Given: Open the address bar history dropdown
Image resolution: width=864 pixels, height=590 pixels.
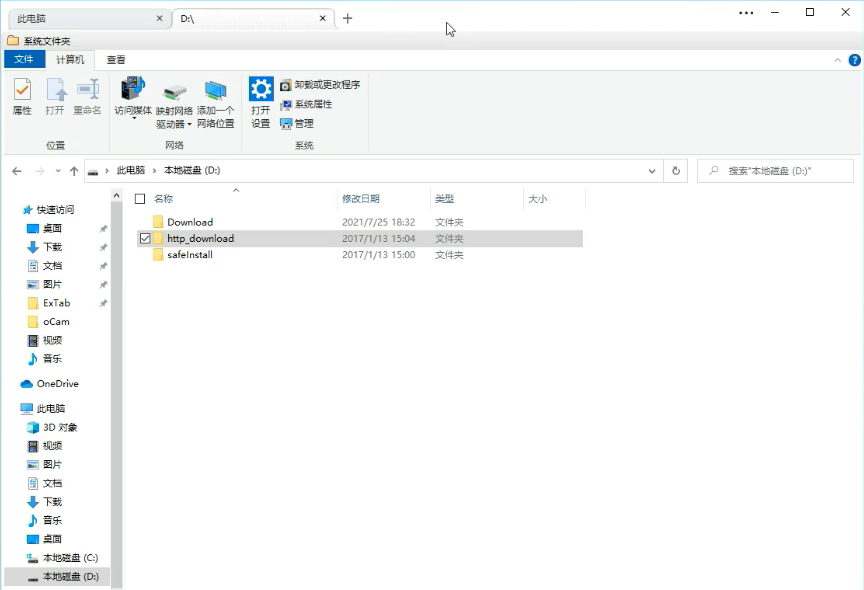Looking at the screenshot, I should coord(654,171).
